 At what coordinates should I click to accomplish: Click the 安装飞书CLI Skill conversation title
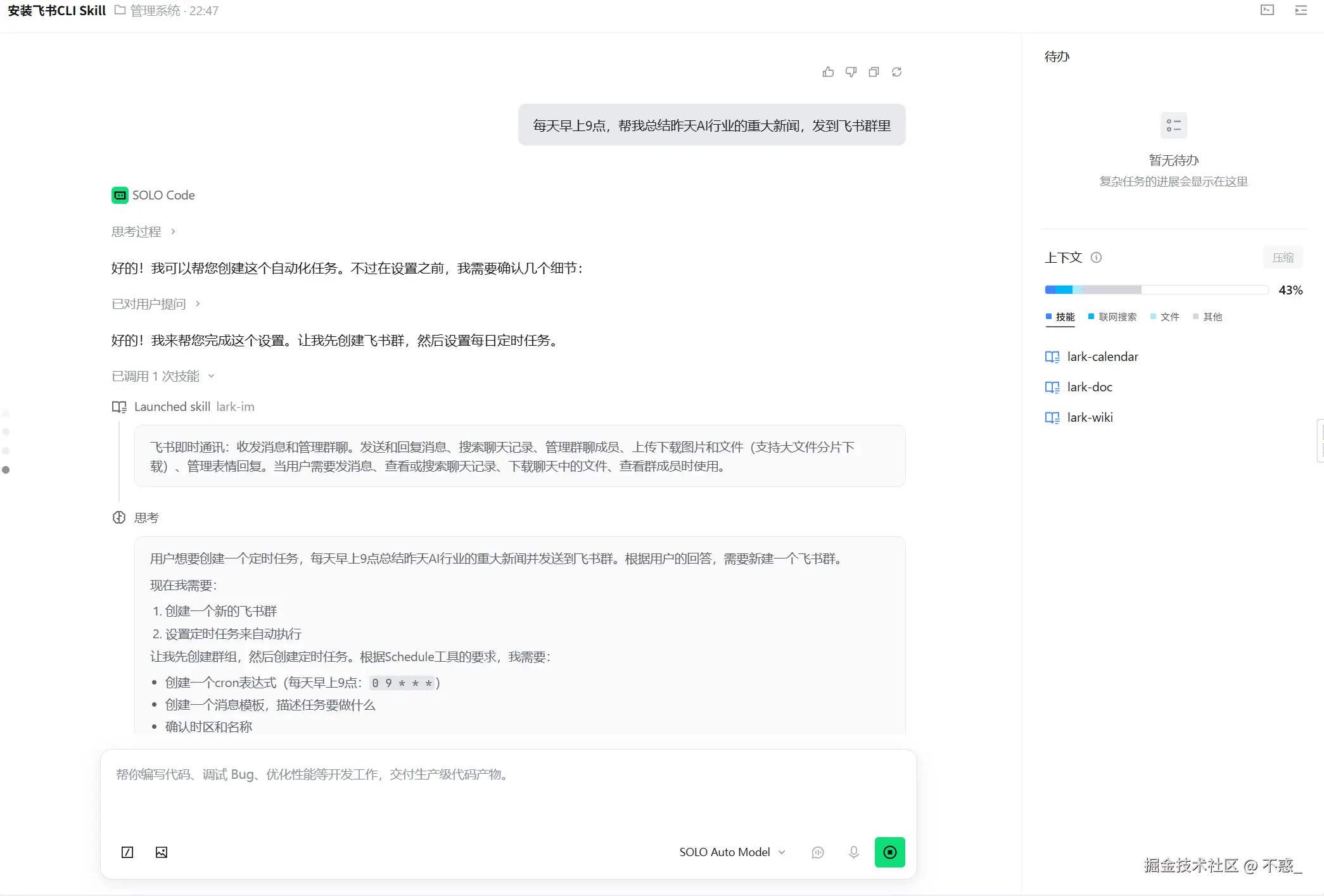pos(57,11)
